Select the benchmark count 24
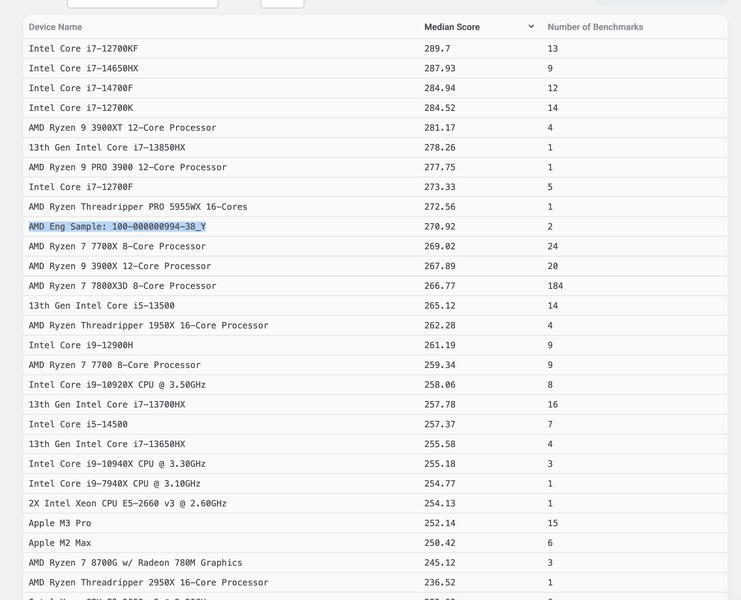Viewport: 741px width, 600px height. [553, 247]
